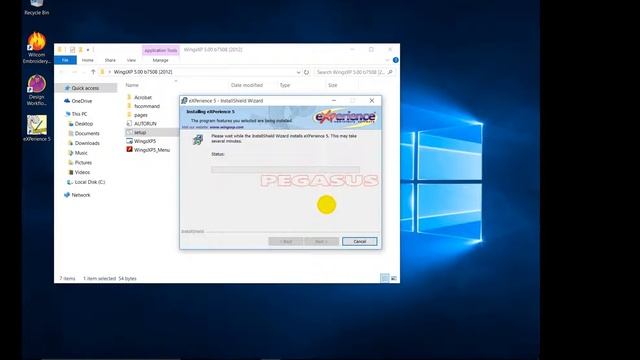Sort files by Name column header
Image resolution: width=640 pixels, height=360 pixels.
[x=132, y=85]
